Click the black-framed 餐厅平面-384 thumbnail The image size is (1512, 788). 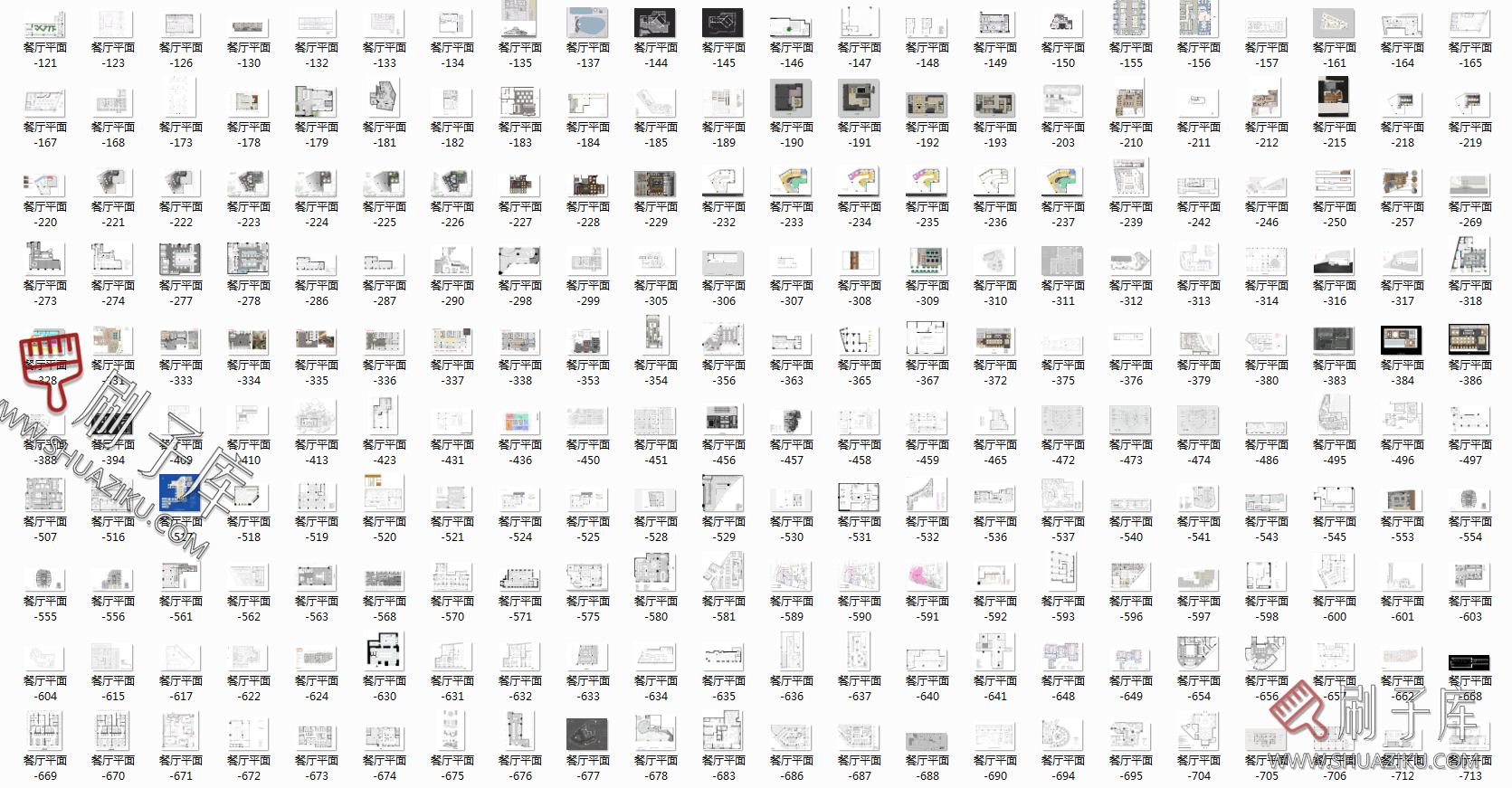point(1403,340)
